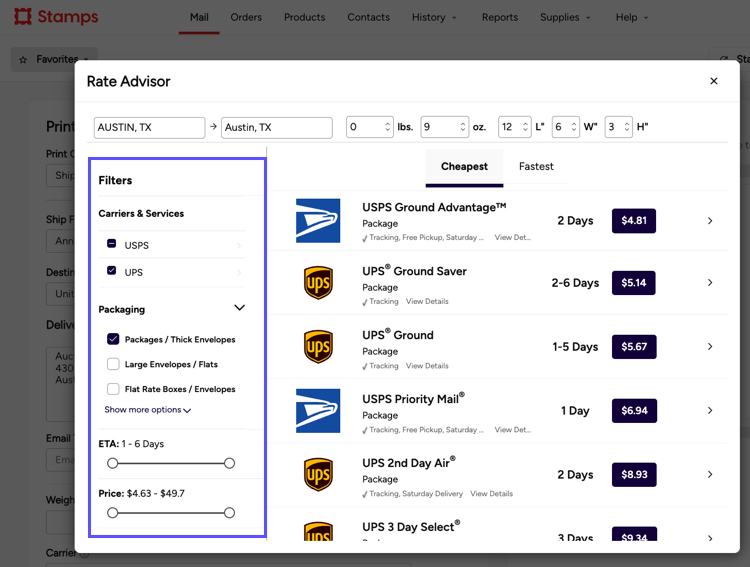
Task: Close the Rate Advisor dialog
Action: coord(714,81)
